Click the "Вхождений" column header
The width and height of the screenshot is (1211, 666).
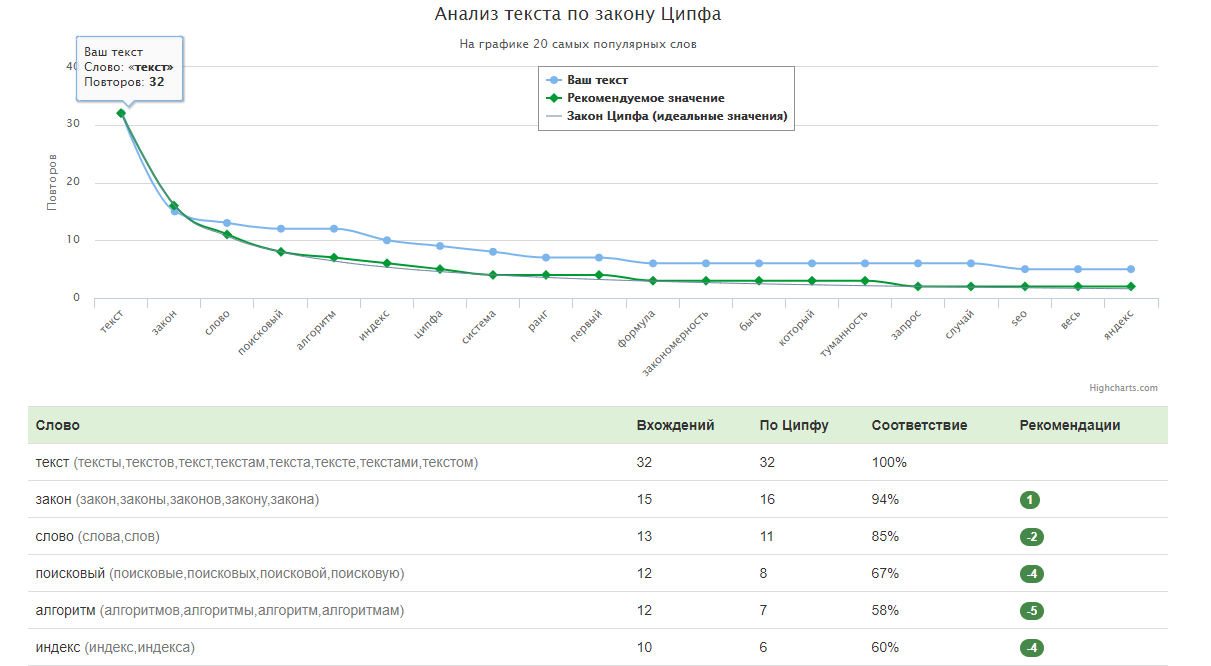(675, 425)
